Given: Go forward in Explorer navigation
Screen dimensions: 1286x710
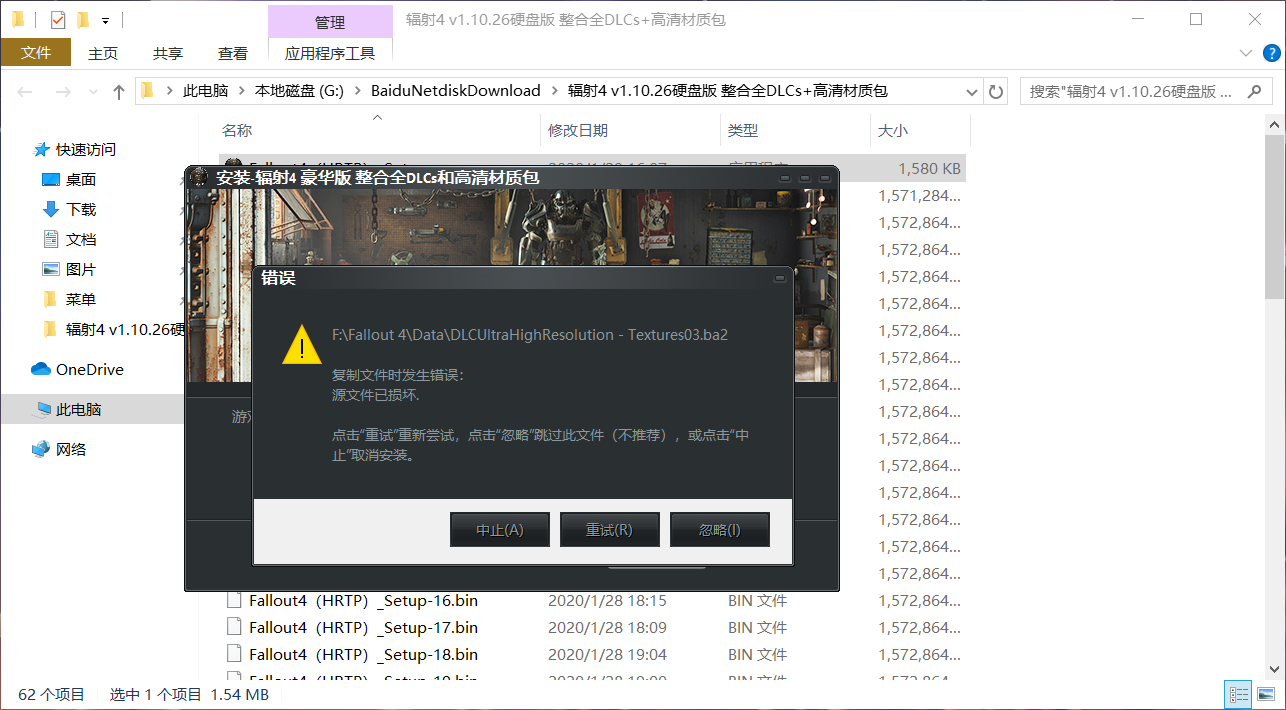Looking at the screenshot, I should click(x=62, y=92).
